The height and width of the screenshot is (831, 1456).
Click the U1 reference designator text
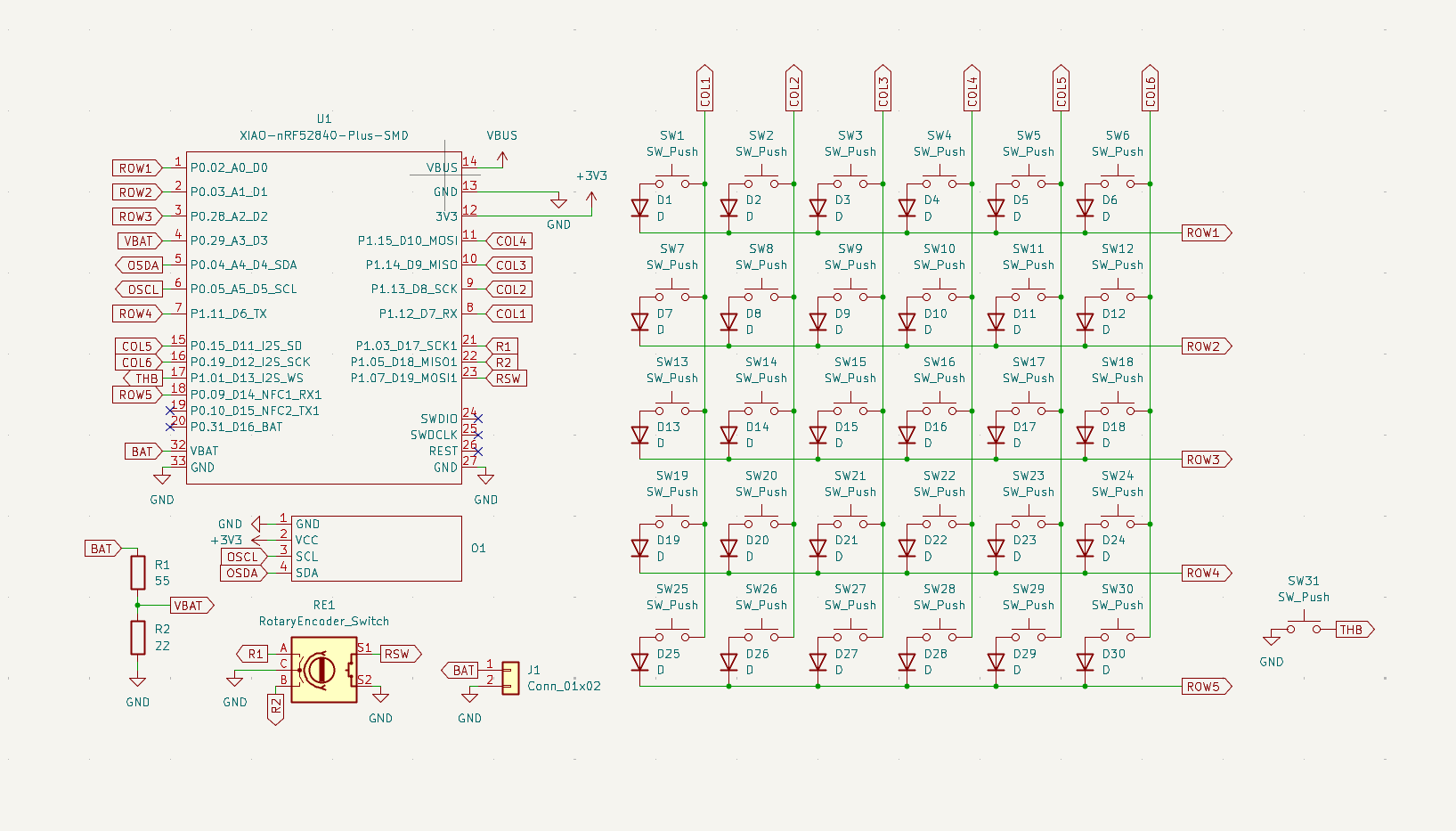pos(324,118)
